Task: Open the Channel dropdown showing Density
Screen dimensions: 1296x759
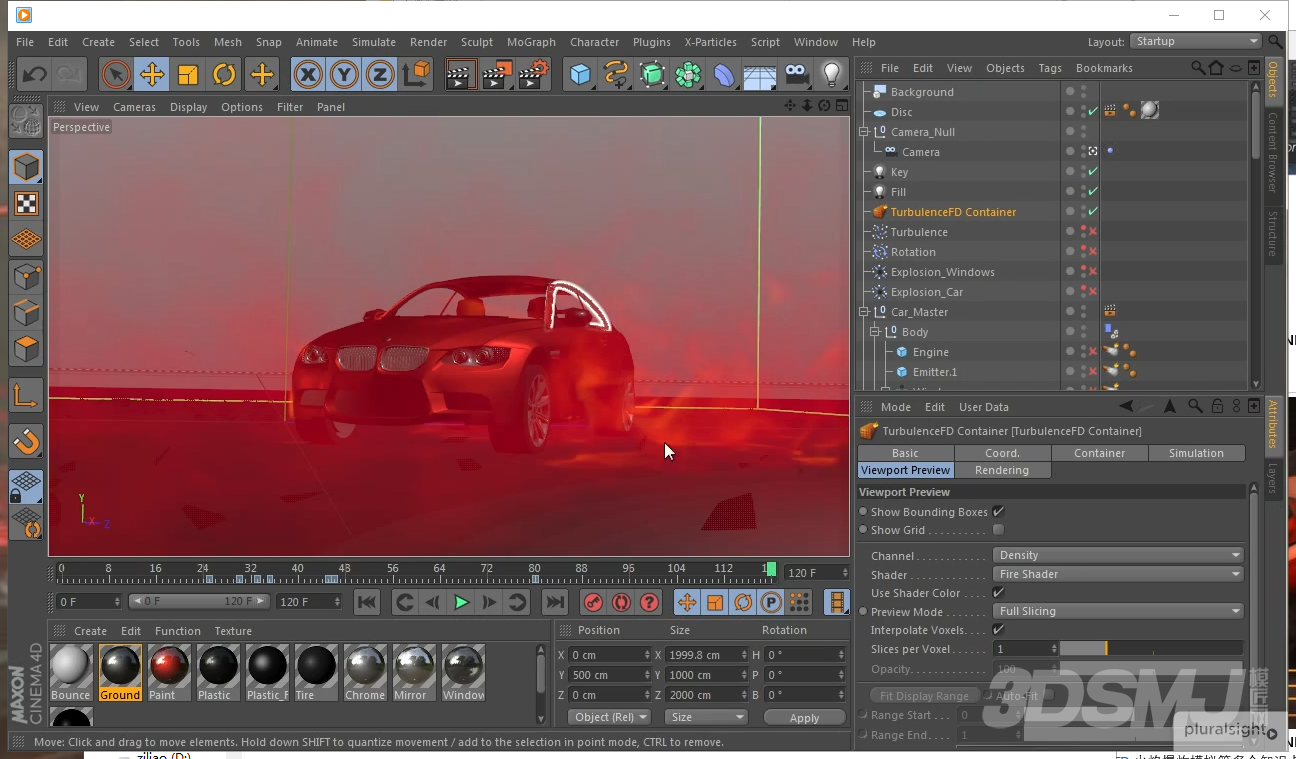Action: (1118, 555)
